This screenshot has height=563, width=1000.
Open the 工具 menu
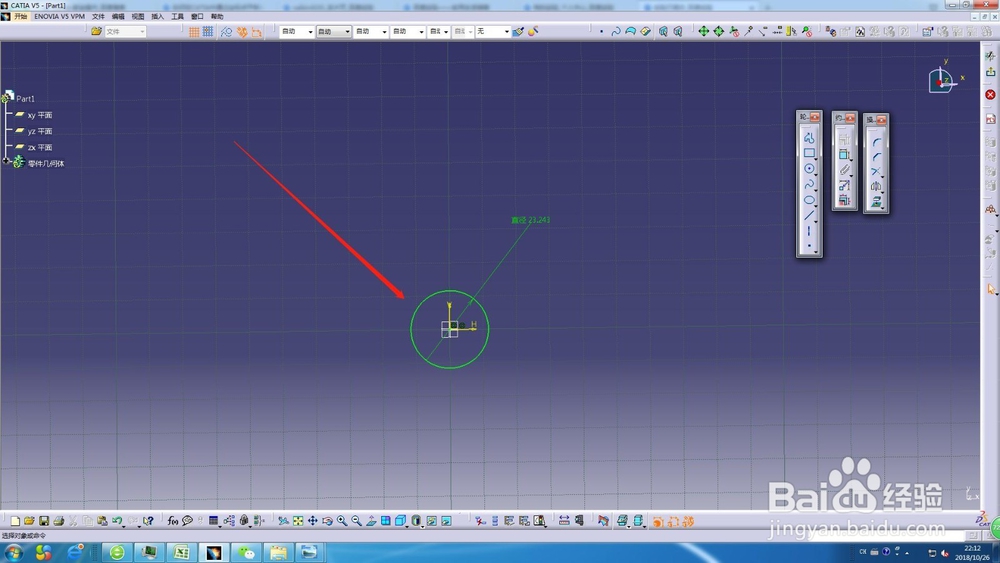tap(177, 17)
